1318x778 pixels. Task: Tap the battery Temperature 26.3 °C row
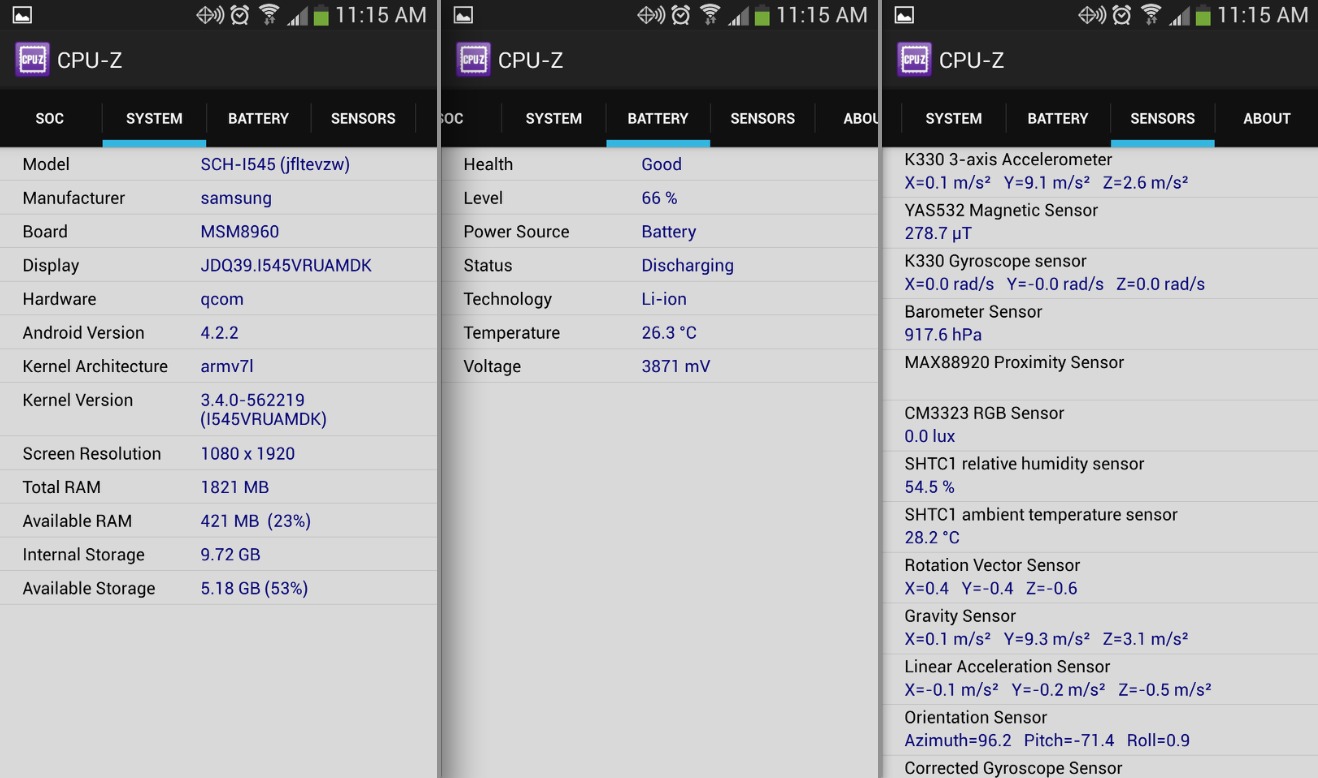(x=658, y=333)
